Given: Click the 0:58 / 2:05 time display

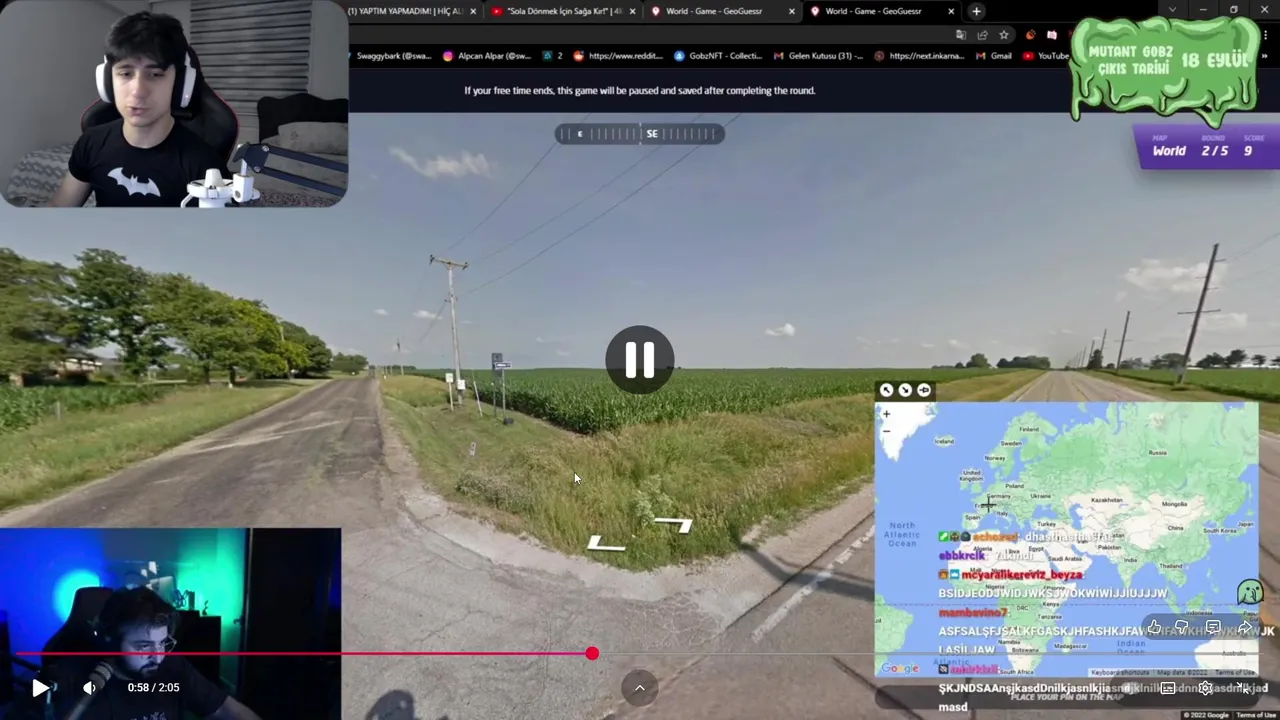Looking at the screenshot, I should [x=153, y=688].
